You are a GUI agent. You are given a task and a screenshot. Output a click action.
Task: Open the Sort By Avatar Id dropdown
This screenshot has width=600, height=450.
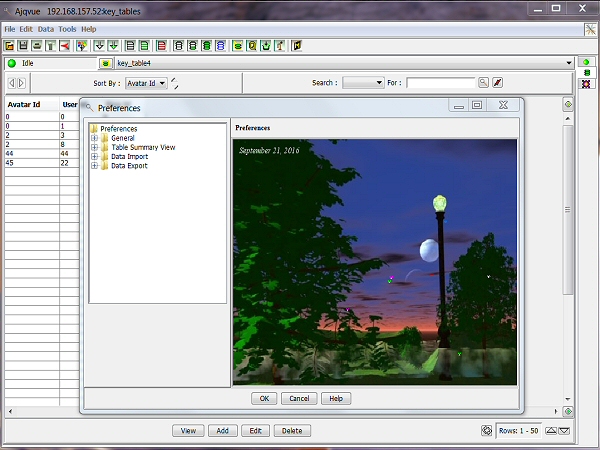[145, 83]
